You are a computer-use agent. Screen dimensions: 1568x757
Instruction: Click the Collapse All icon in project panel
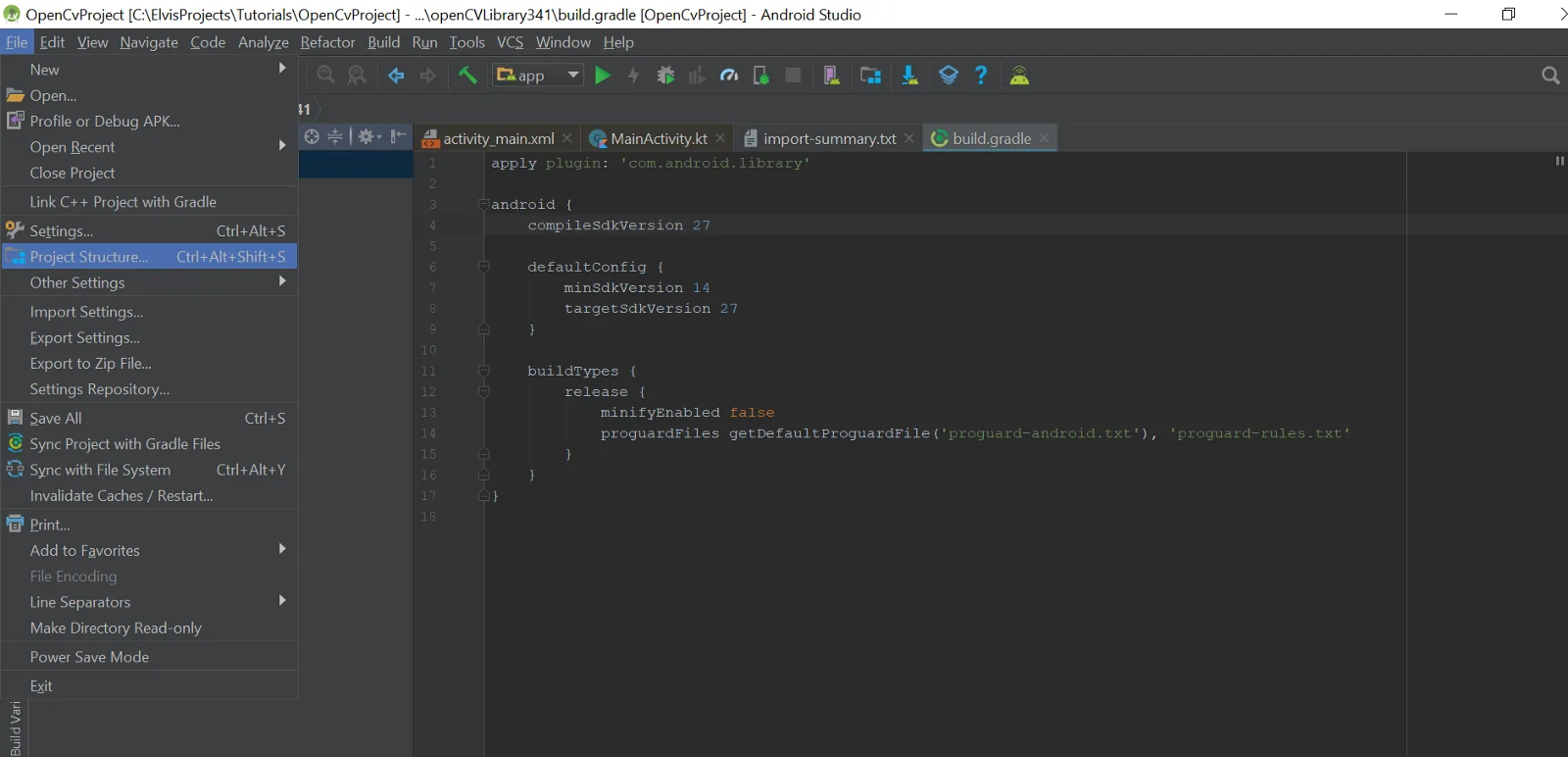pyautogui.click(x=335, y=136)
